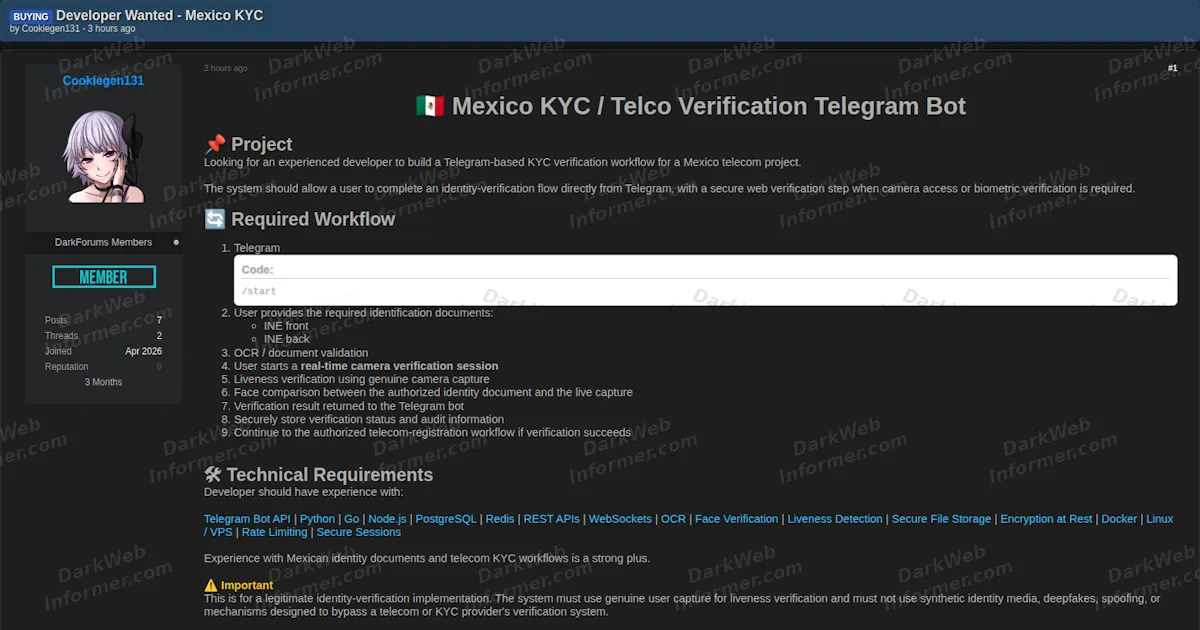The width and height of the screenshot is (1200, 630).
Task: Click the Liveness Detection tag
Action: pyautogui.click(x=835, y=519)
